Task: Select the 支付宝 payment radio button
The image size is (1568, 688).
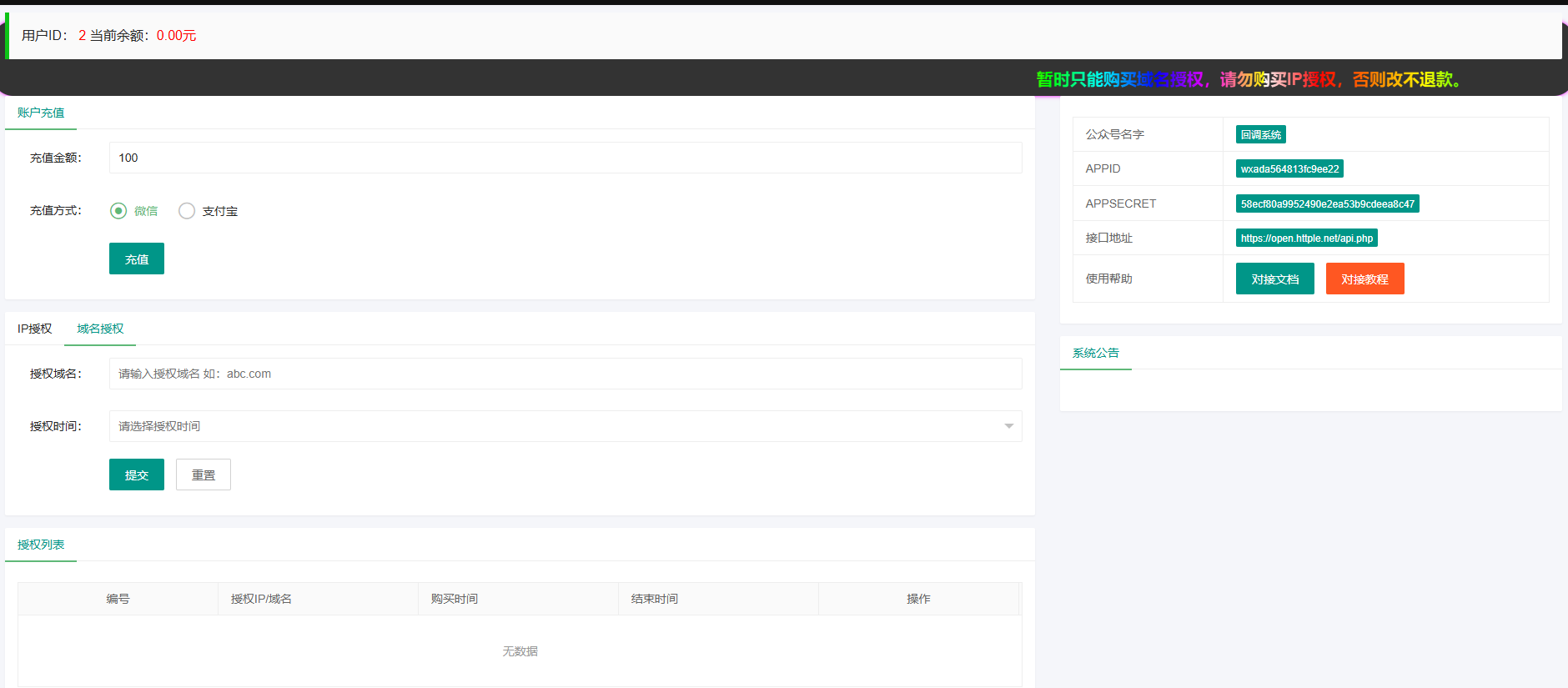Action: pos(187,211)
